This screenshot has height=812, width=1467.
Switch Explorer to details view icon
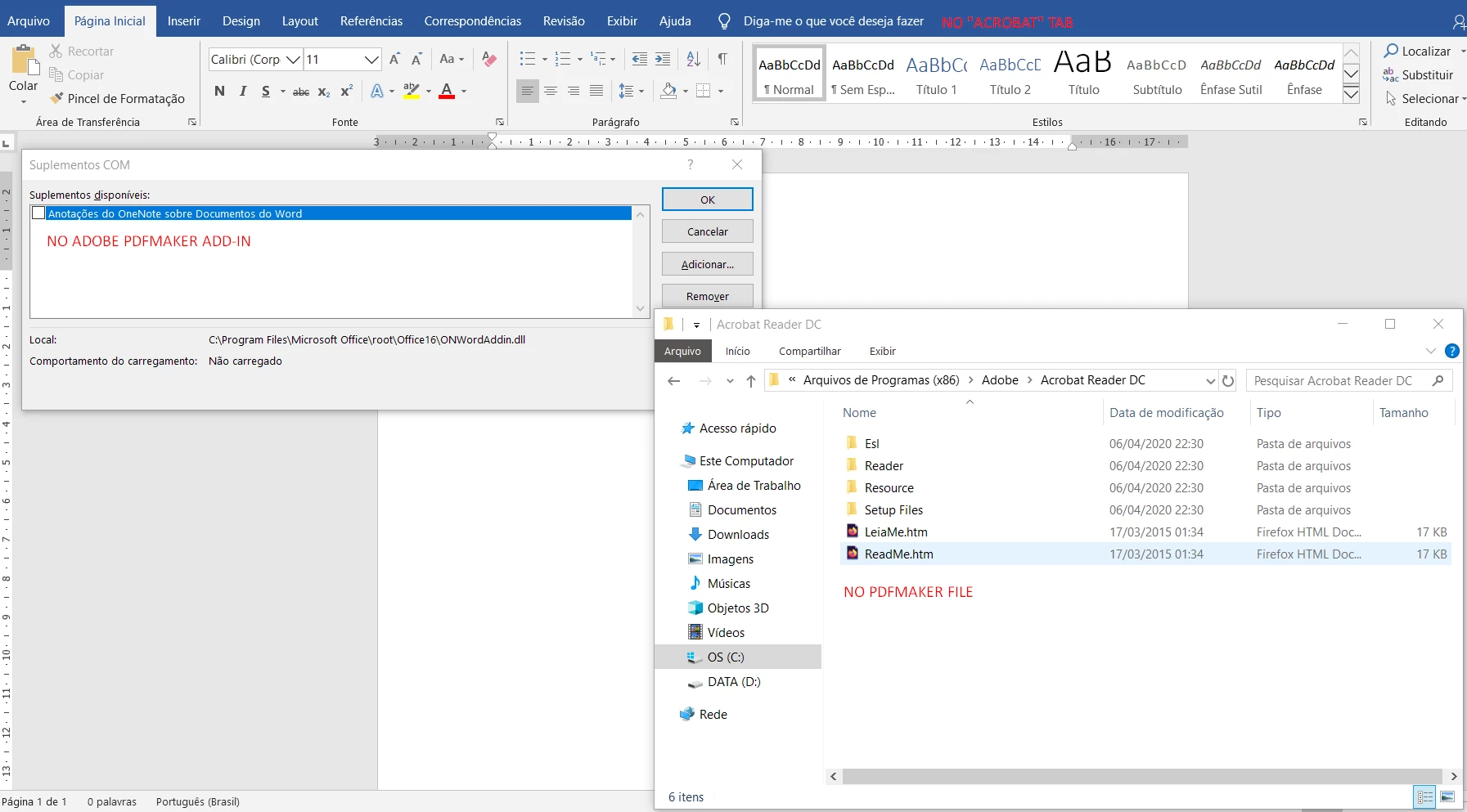(1425, 797)
